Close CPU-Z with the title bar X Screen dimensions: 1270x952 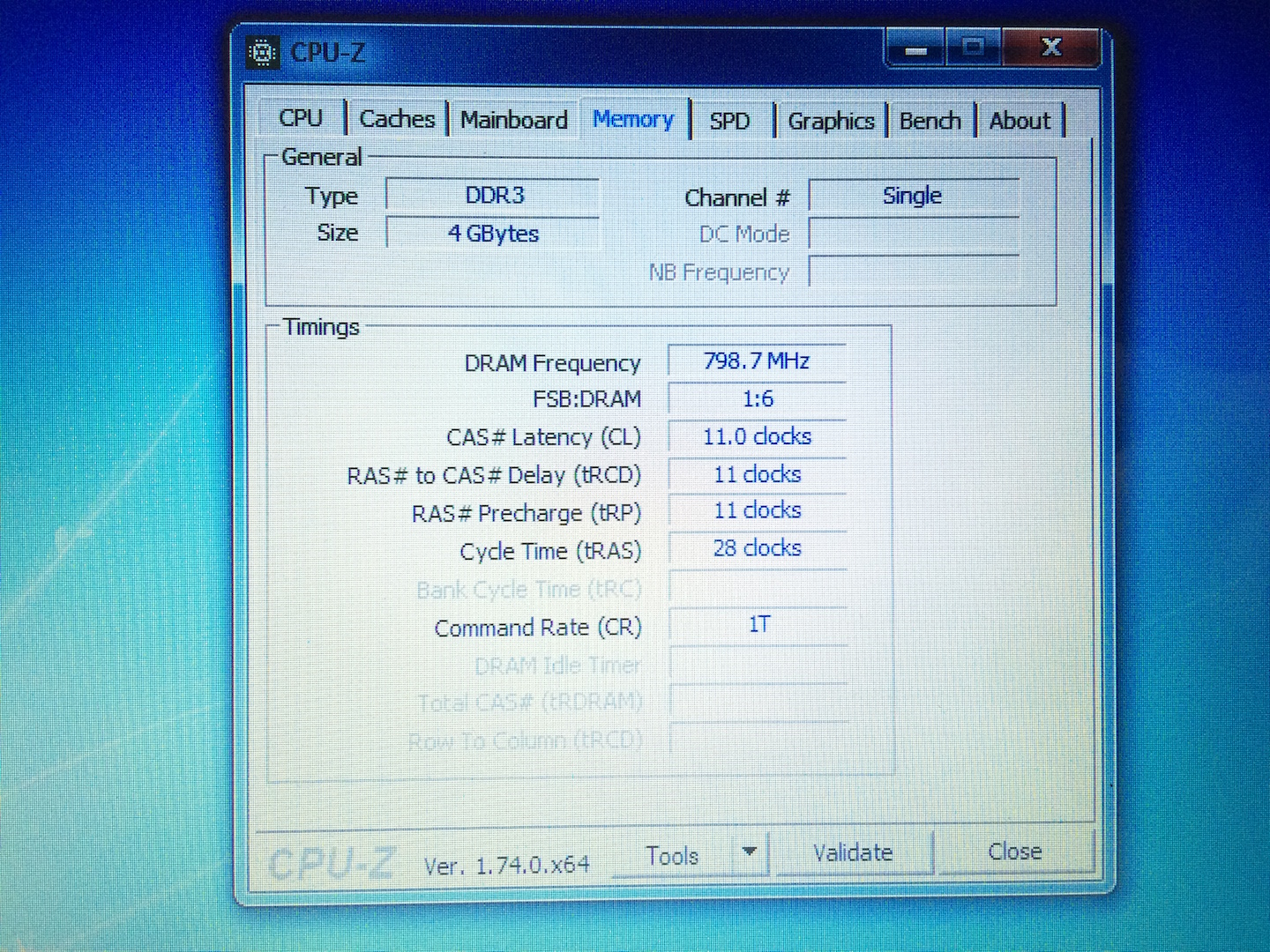pos(1051,47)
